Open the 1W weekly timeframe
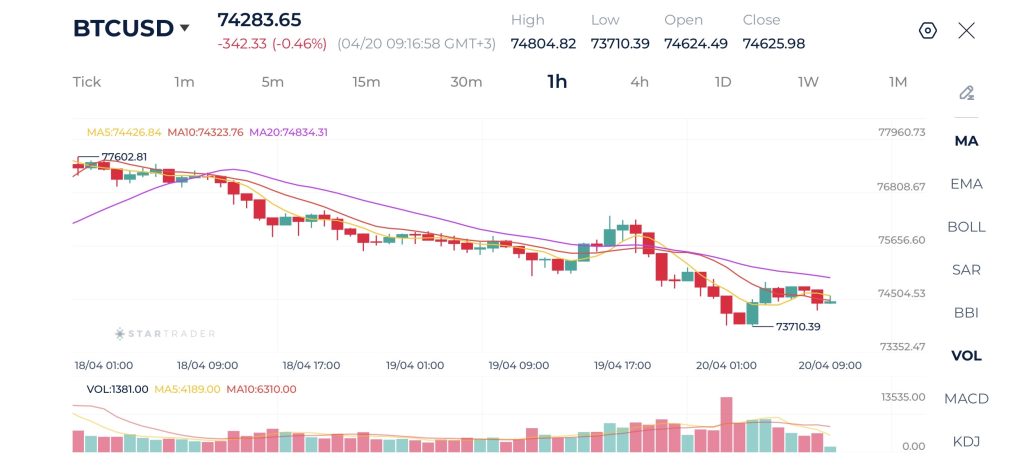Screen dimensions: 1024x471 tap(808, 82)
